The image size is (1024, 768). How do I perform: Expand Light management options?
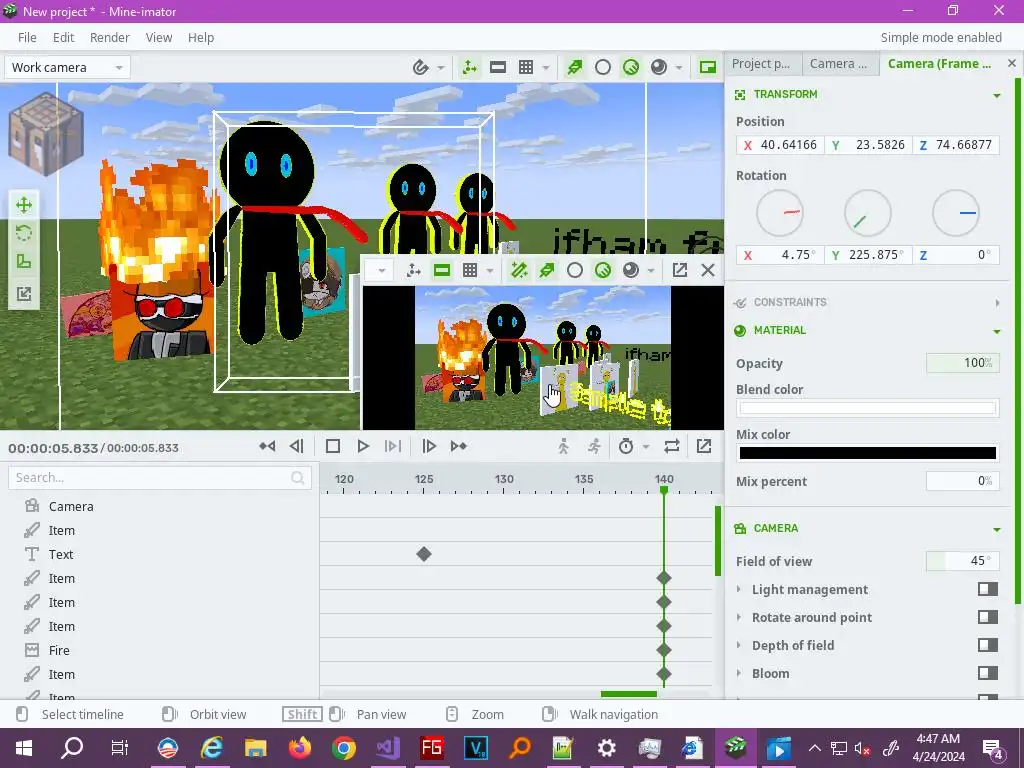[x=739, y=589]
